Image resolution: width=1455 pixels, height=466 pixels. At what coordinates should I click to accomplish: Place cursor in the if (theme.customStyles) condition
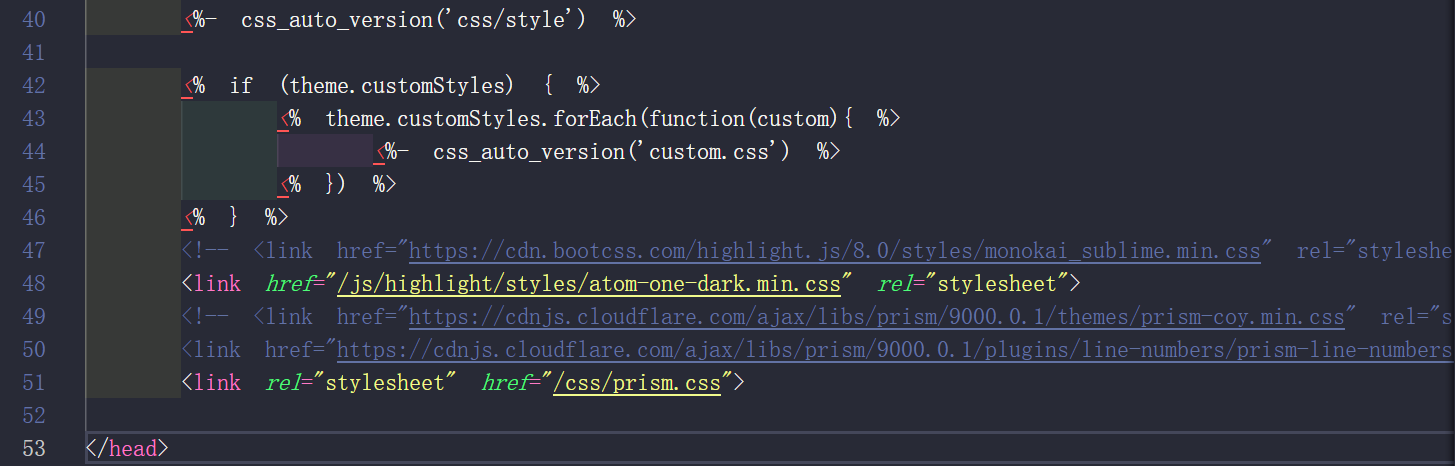pos(397,86)
